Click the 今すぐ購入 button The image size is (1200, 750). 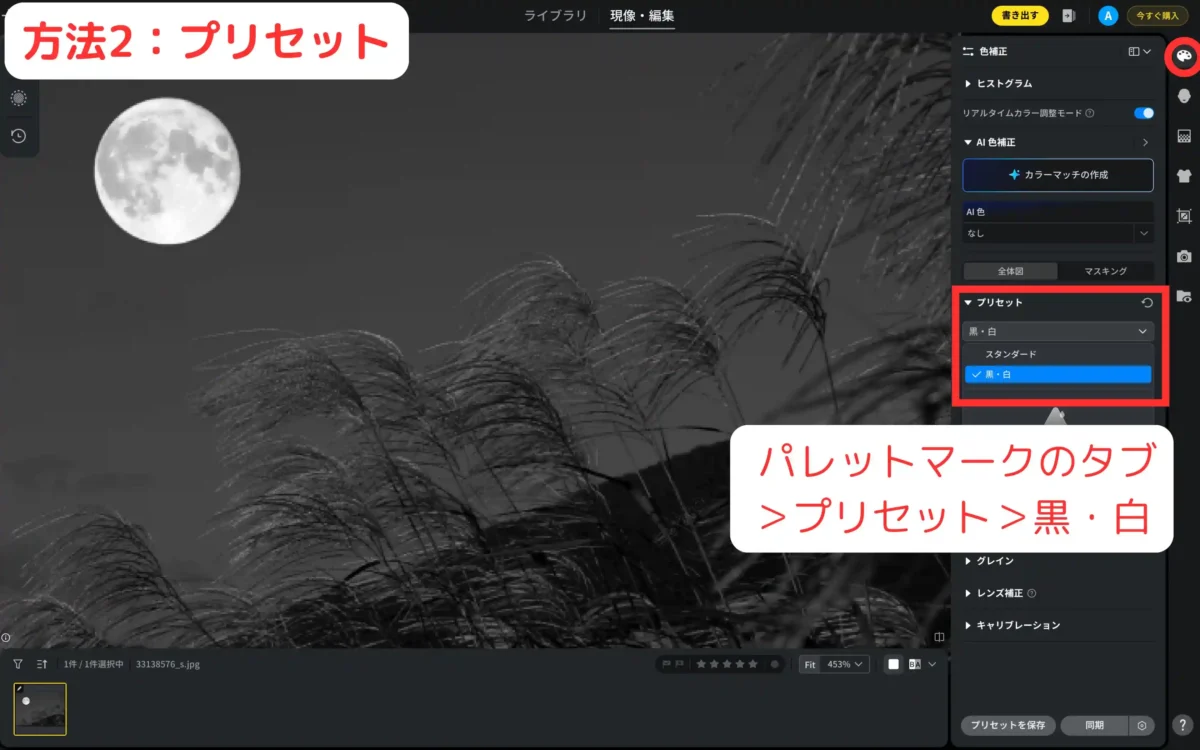(1157, 16)
